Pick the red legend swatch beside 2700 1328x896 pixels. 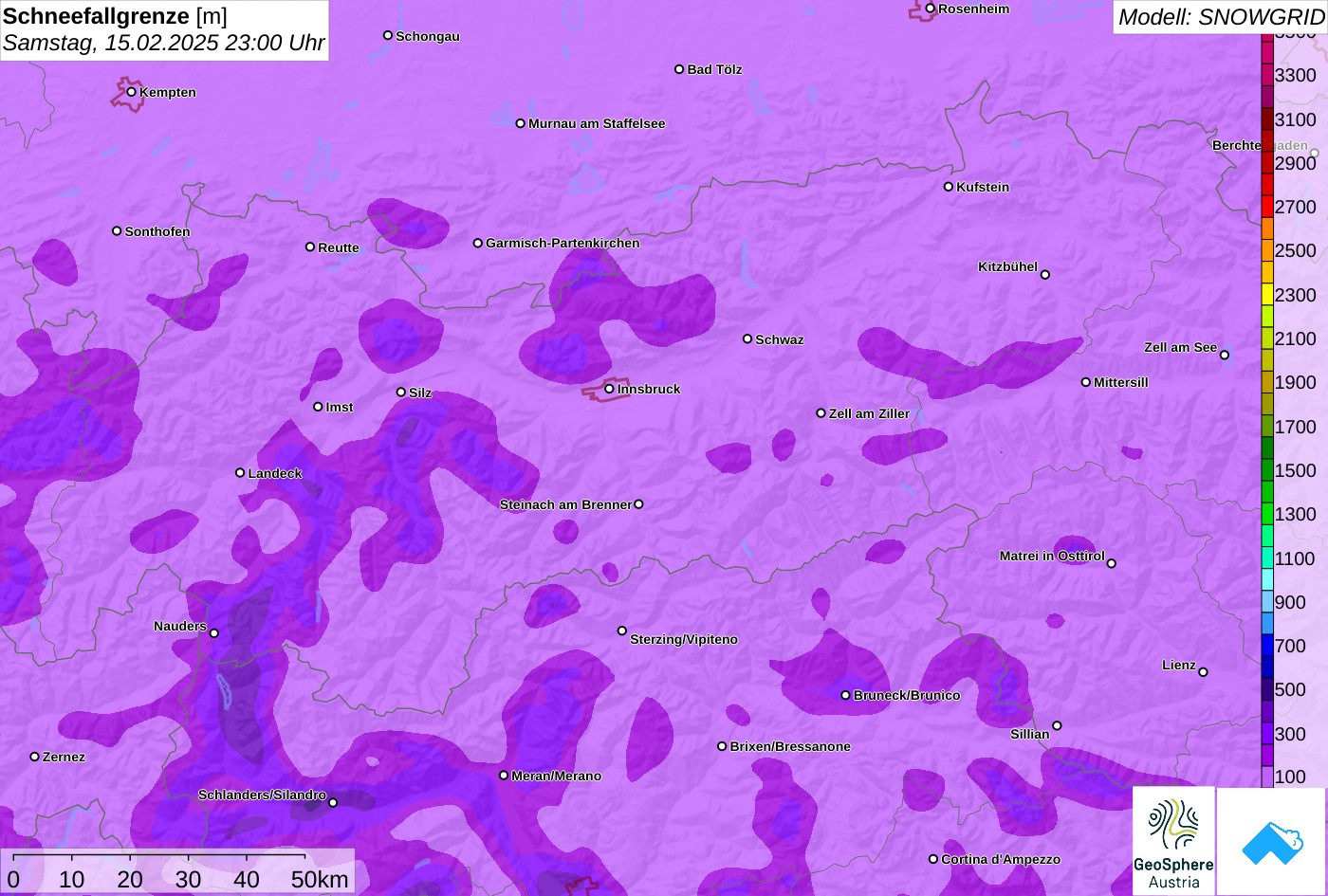1267,207
